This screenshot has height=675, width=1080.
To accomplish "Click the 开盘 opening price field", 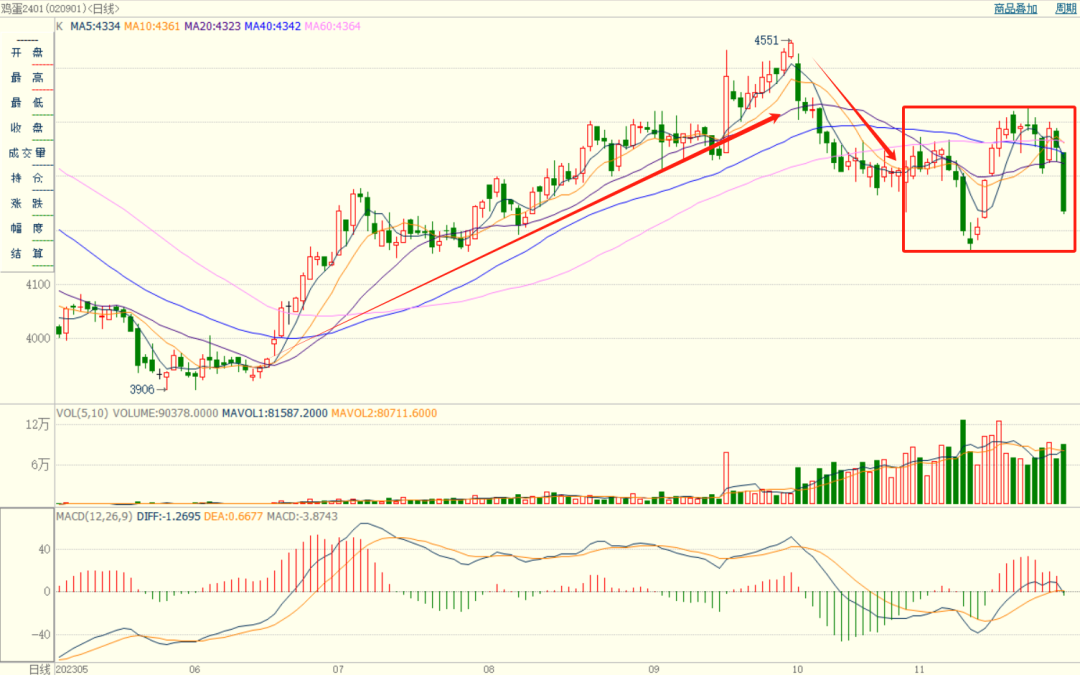I will 27,52.
